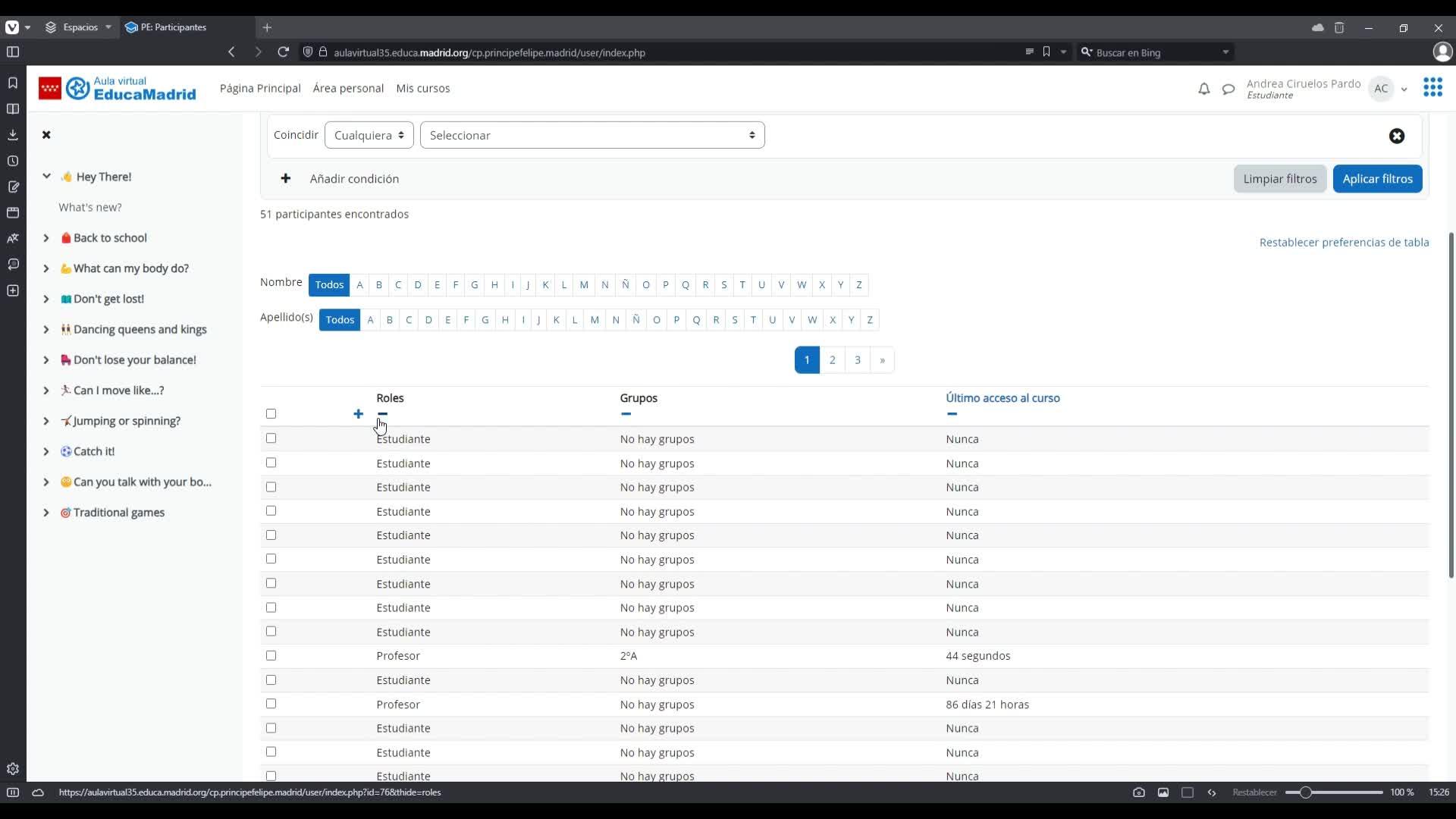This screenshot has height=819, width=1456.
Task: Open the Mis cursos menu item
Action: tap(422, 88)
